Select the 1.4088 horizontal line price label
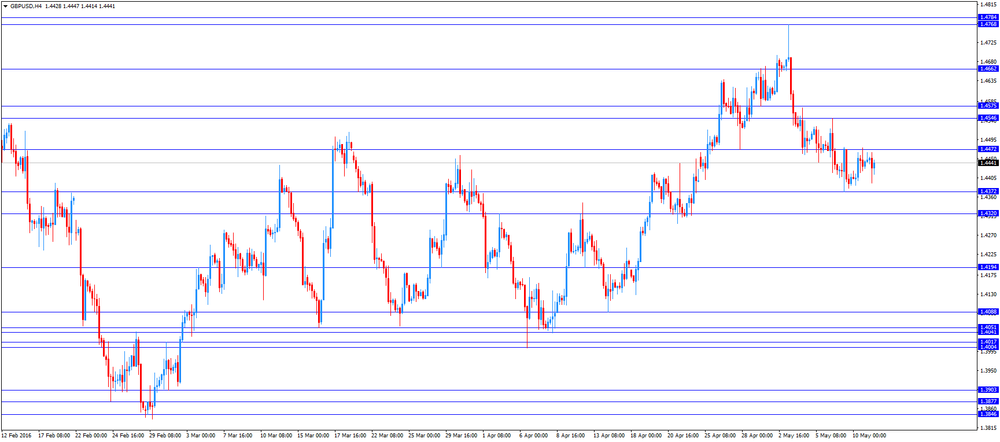 [x=987, y=312]
